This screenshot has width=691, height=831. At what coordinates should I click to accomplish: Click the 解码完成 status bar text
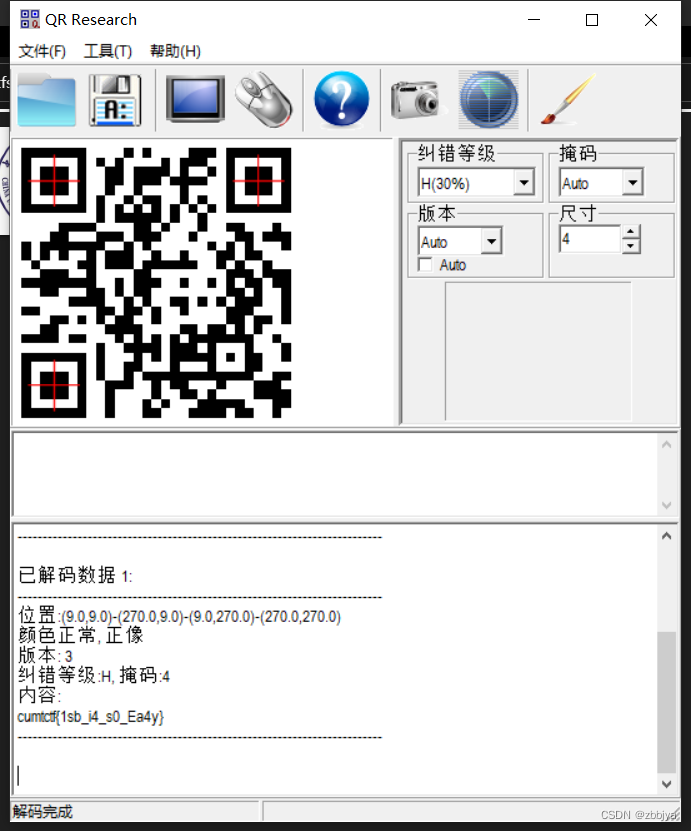(42, 811)
